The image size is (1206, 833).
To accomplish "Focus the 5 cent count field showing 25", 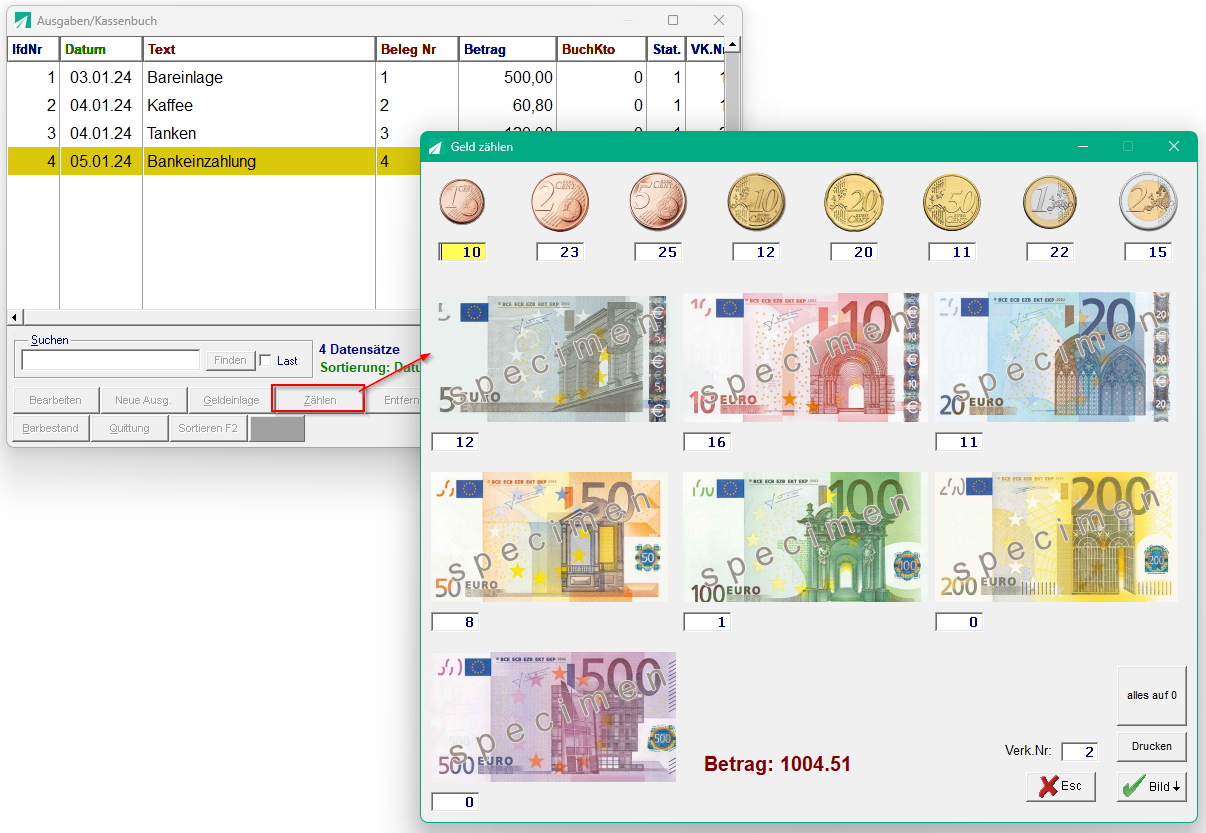I will coord(658,252).
